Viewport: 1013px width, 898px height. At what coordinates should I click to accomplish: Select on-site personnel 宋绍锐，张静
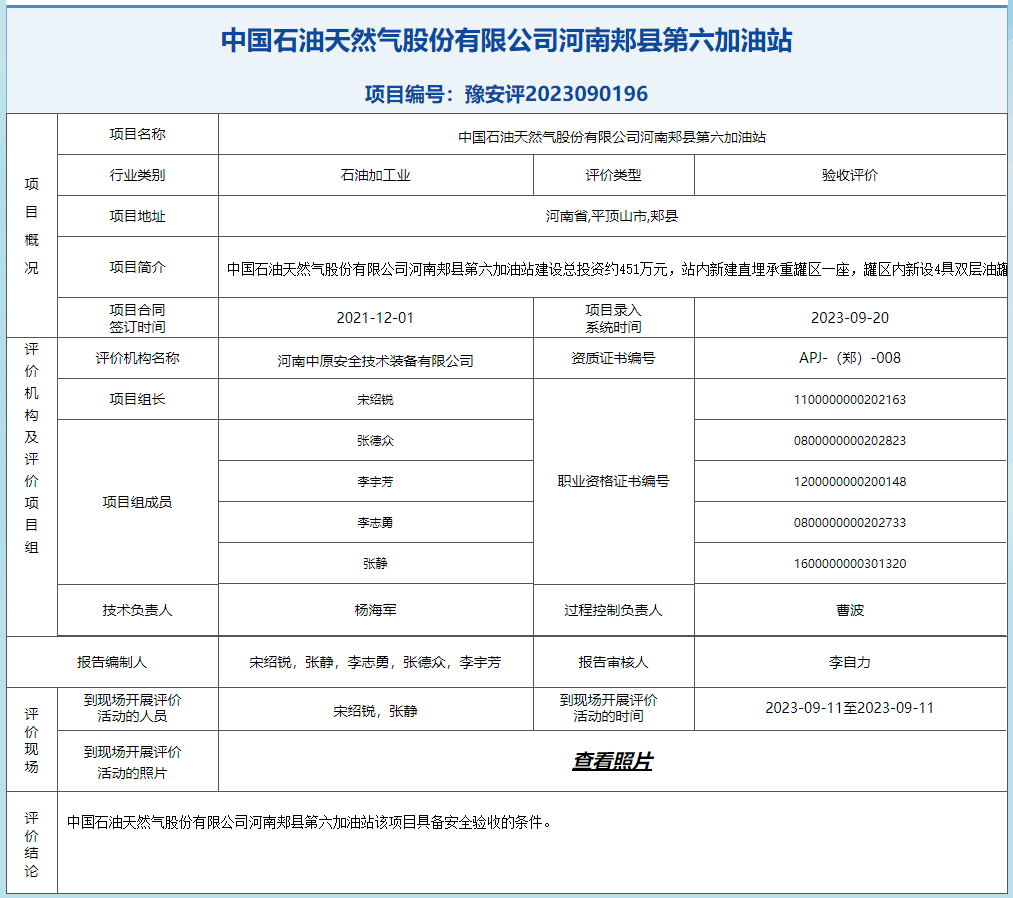point(375,711)
